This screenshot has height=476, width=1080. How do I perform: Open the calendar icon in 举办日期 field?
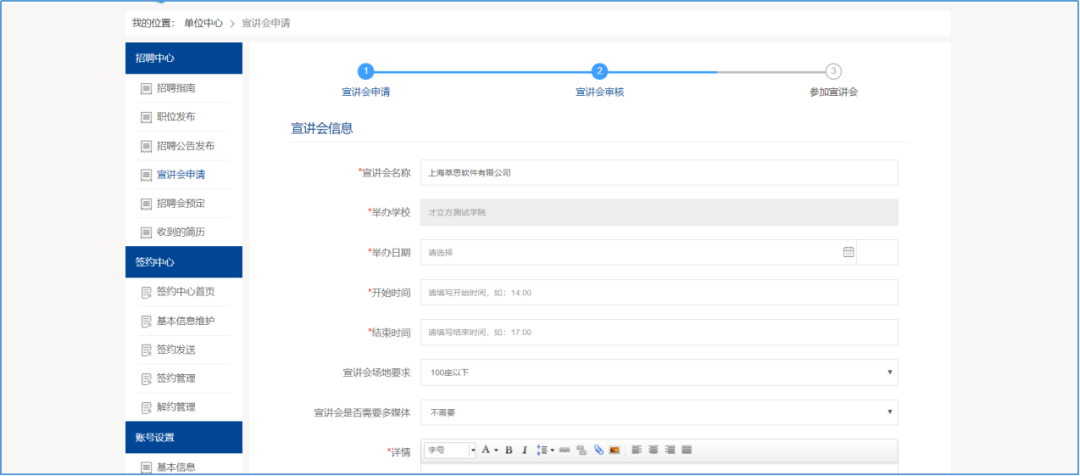(x=848, y=252)
